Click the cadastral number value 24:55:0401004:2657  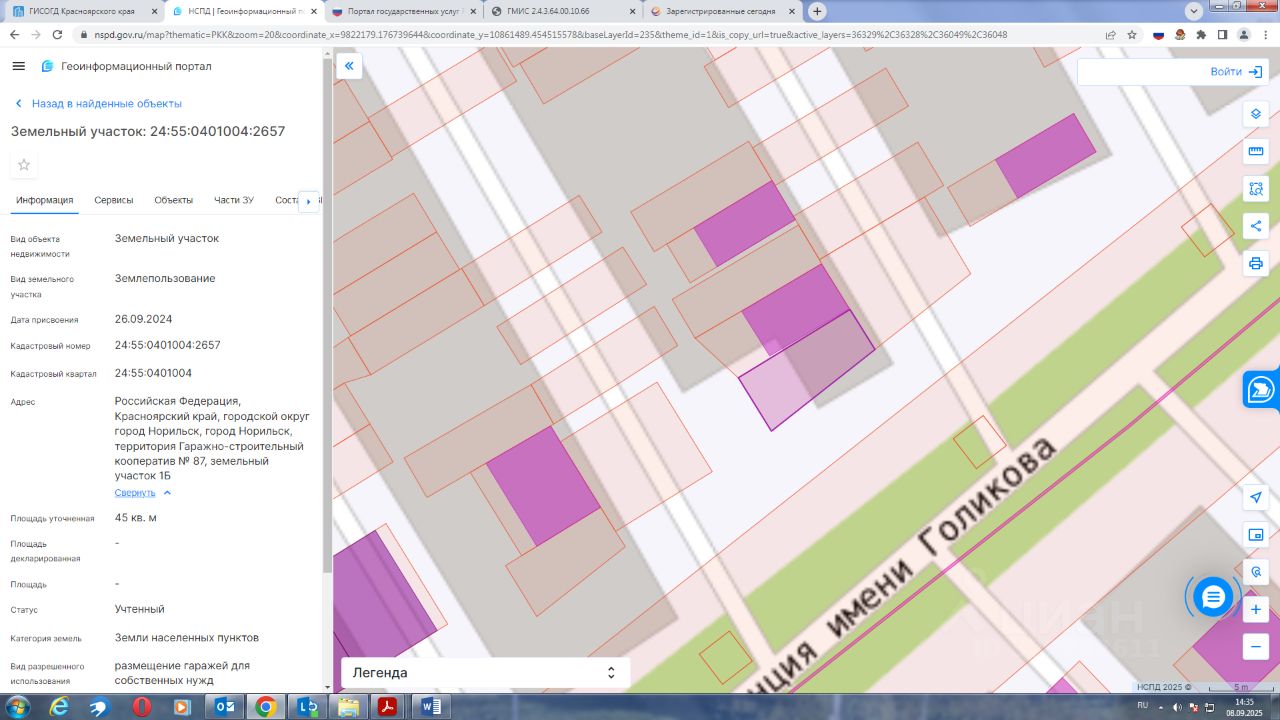click(168, 345)
